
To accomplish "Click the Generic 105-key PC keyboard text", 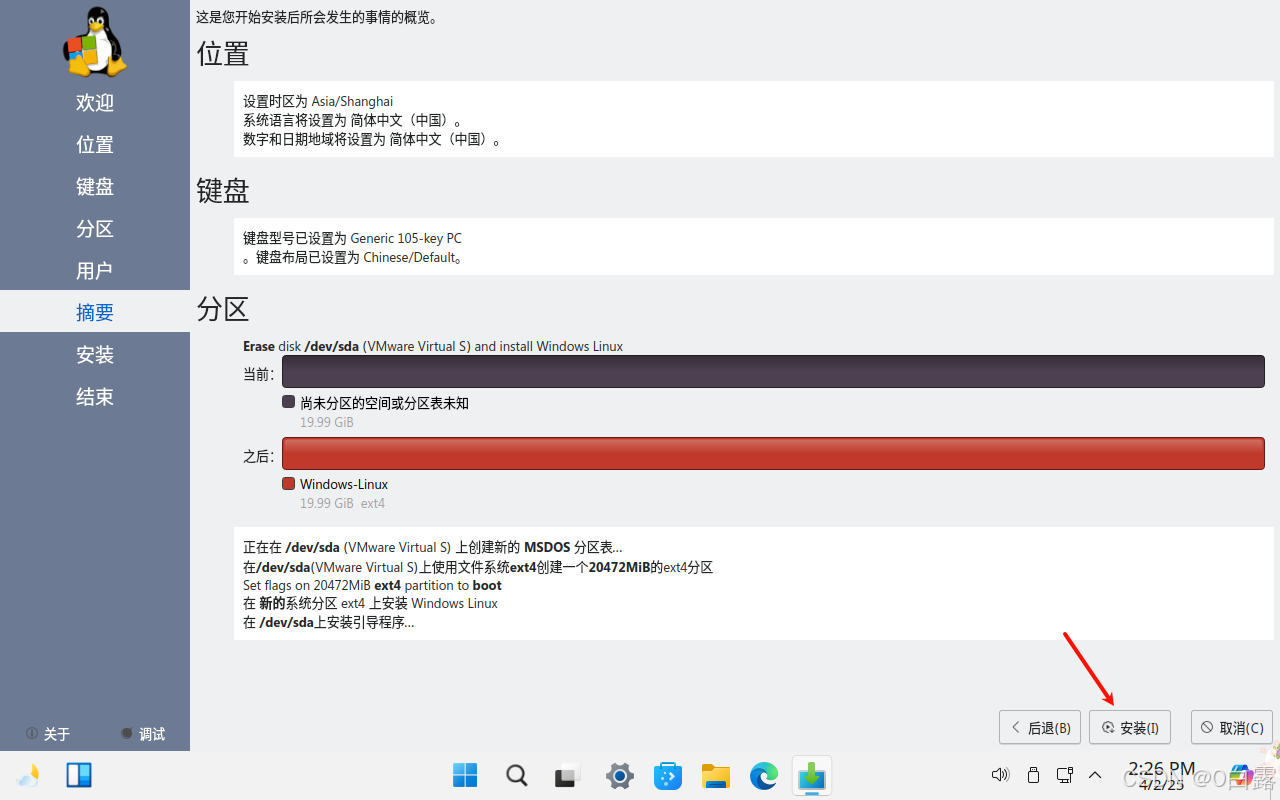I will (x=406, y=238).
